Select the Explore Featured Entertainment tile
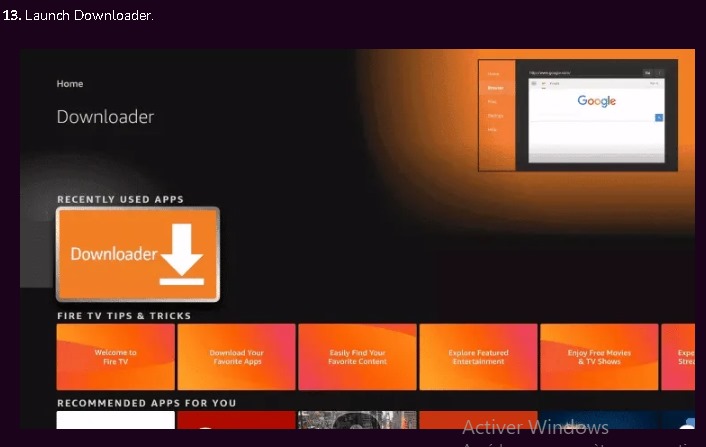This screenshot has width=706, height=447. (478, 357)
